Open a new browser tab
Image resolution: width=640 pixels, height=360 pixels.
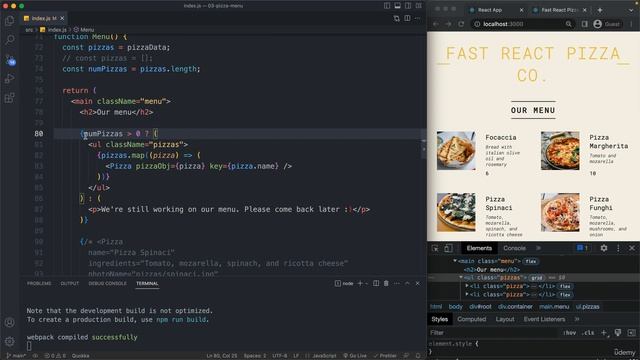tap(600, 10)
